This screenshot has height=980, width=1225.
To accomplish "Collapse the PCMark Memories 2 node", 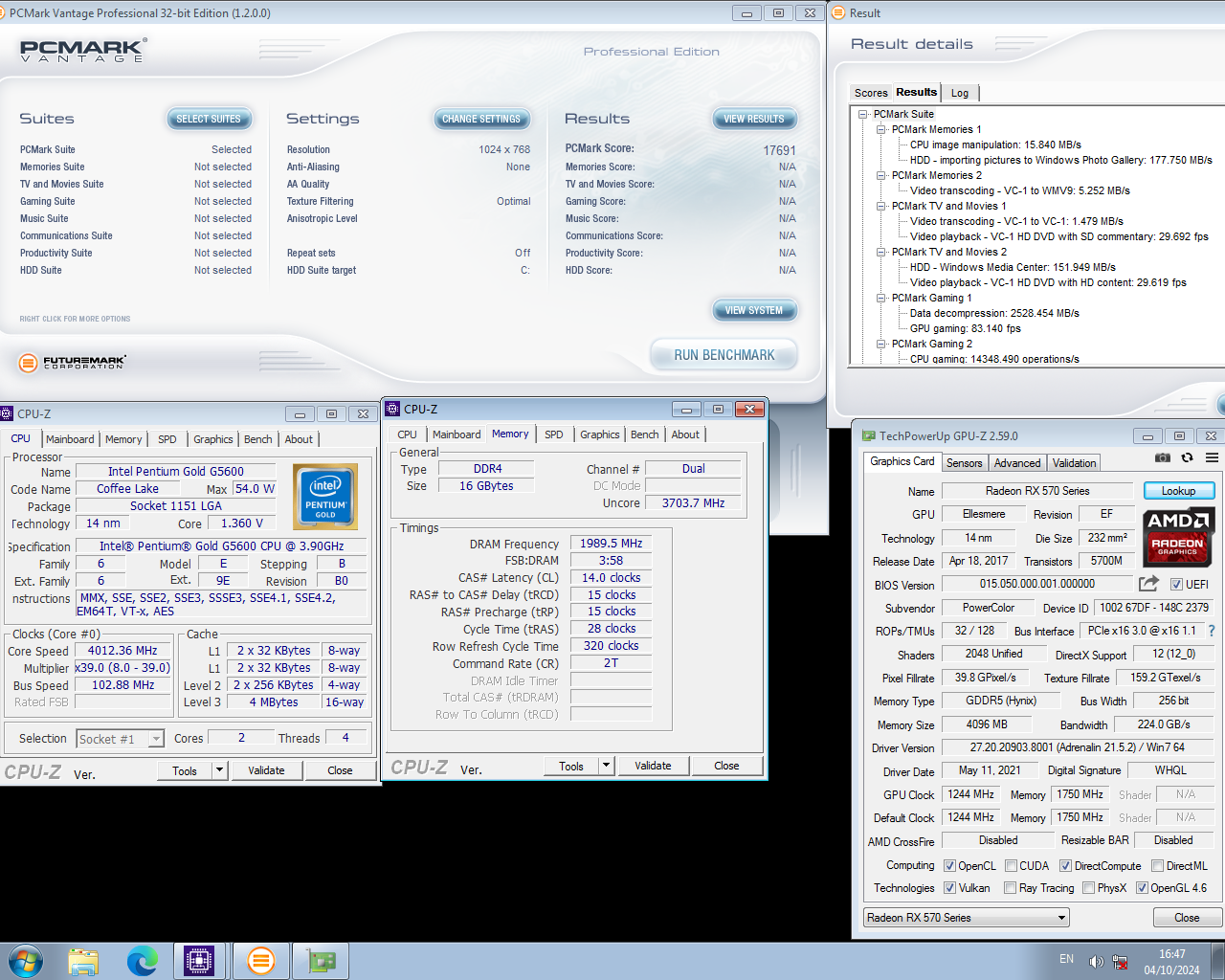I will (x=881, y=175).
